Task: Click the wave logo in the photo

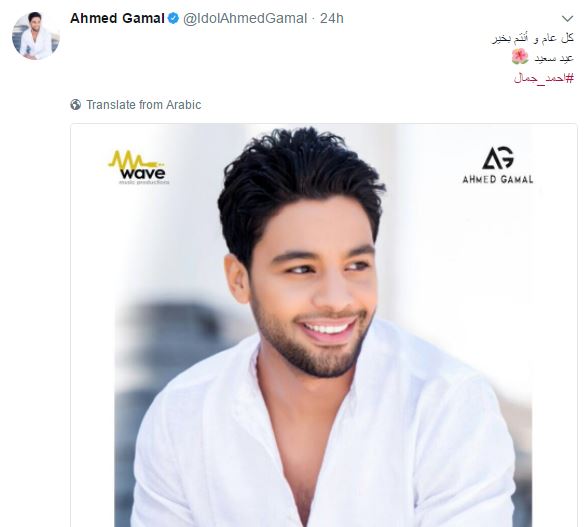Action: click(139, 167)
